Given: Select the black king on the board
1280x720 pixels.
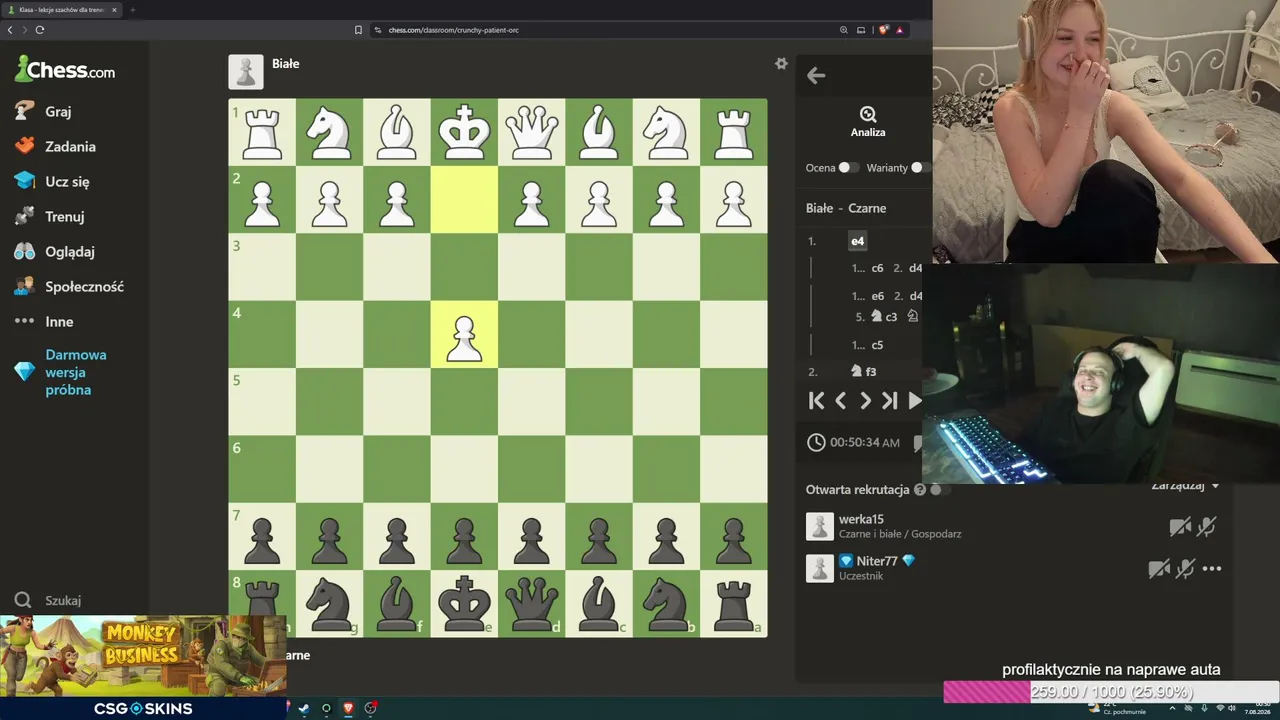Looking at the screenshot, I should [x=464, y=603].
